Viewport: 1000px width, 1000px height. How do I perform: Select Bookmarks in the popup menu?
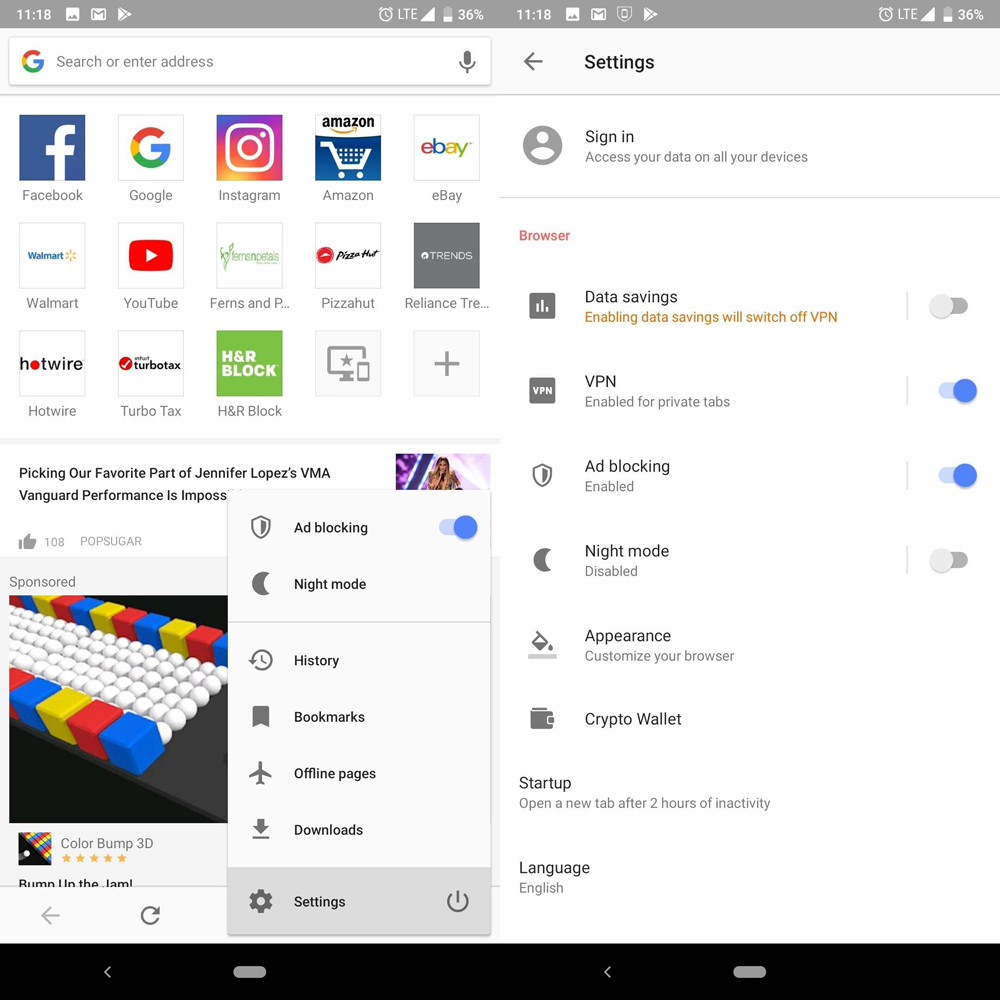[329, 717]
